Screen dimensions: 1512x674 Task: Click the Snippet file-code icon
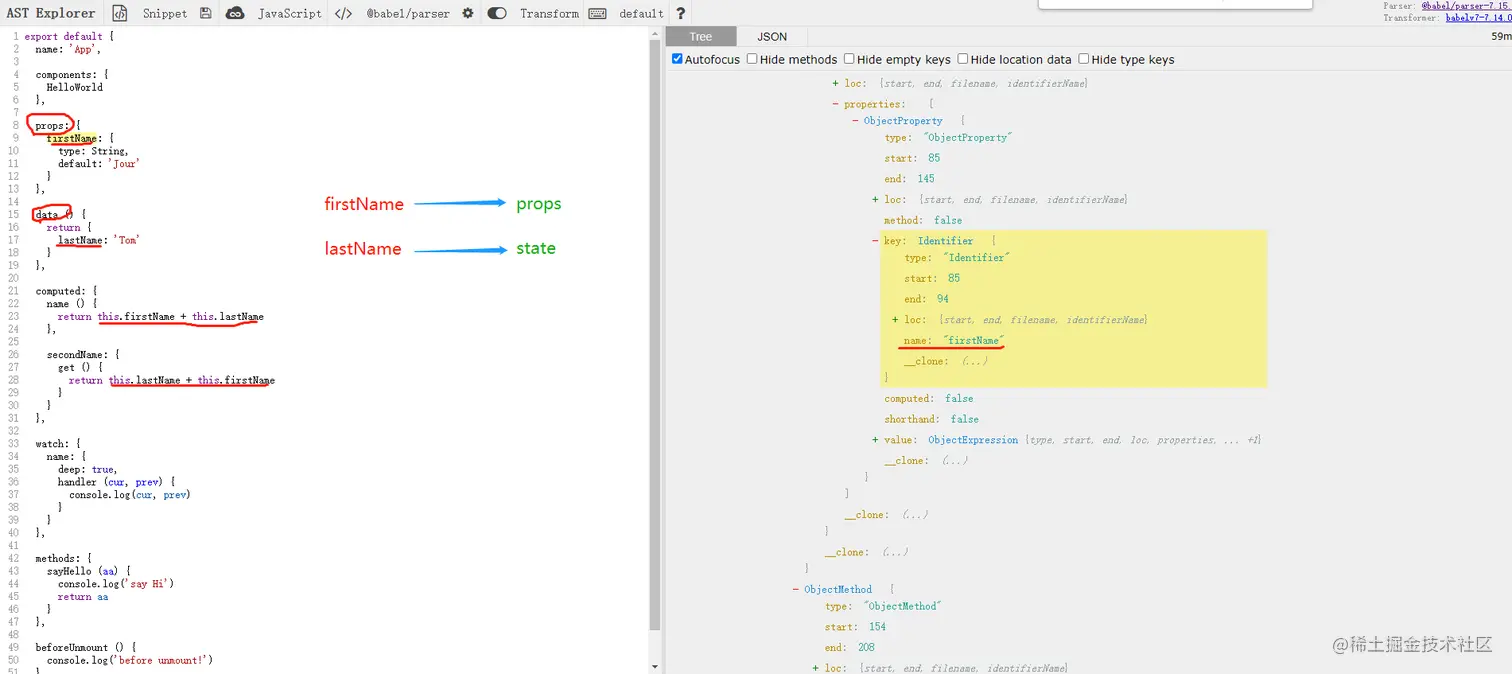coord(121,13)
